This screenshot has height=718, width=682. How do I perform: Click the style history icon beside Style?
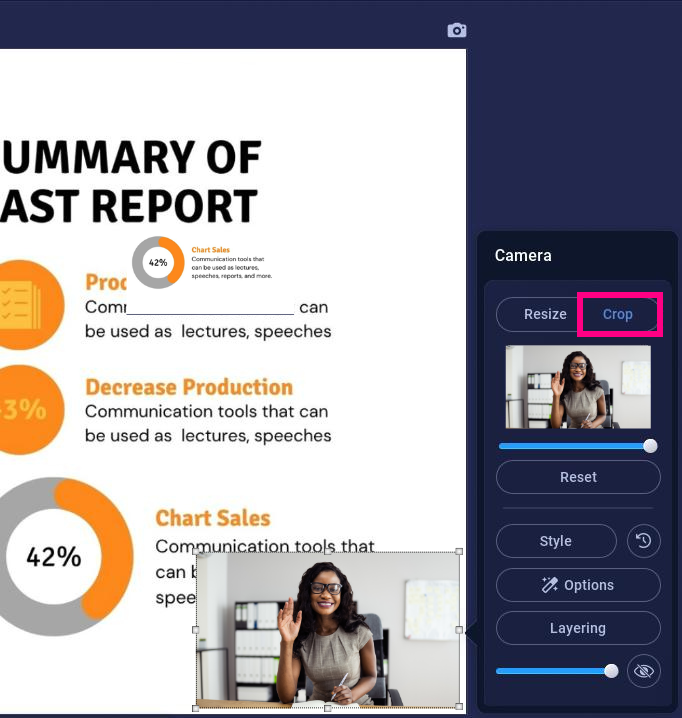click(x=644, y=541)
